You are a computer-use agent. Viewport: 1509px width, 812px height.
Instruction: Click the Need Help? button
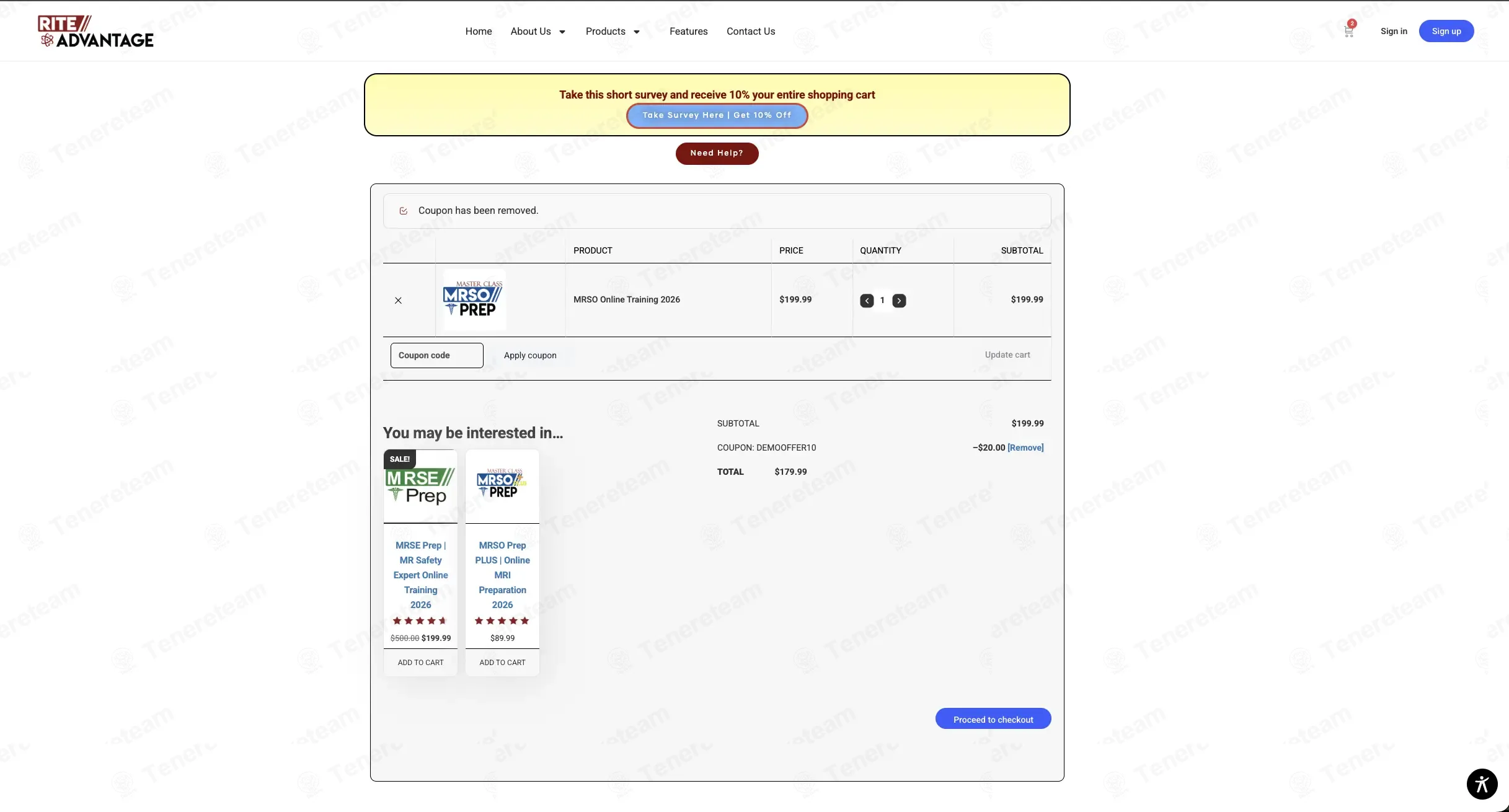click(717, 153)
